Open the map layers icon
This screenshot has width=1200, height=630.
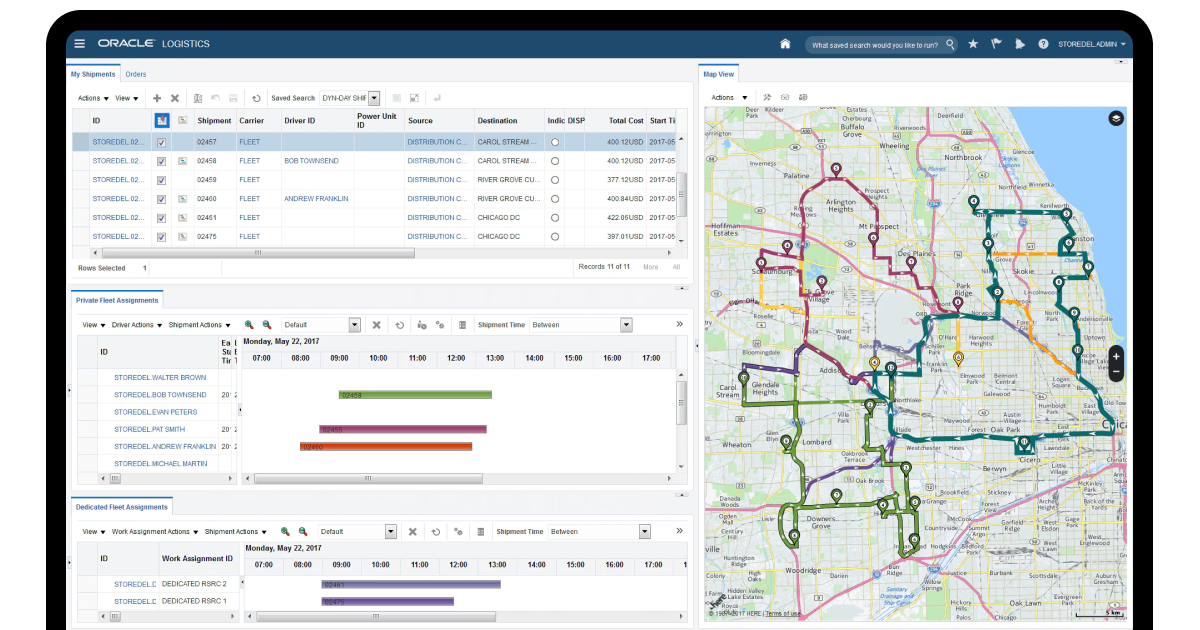pyautogui.click(x=1116, y=118)
